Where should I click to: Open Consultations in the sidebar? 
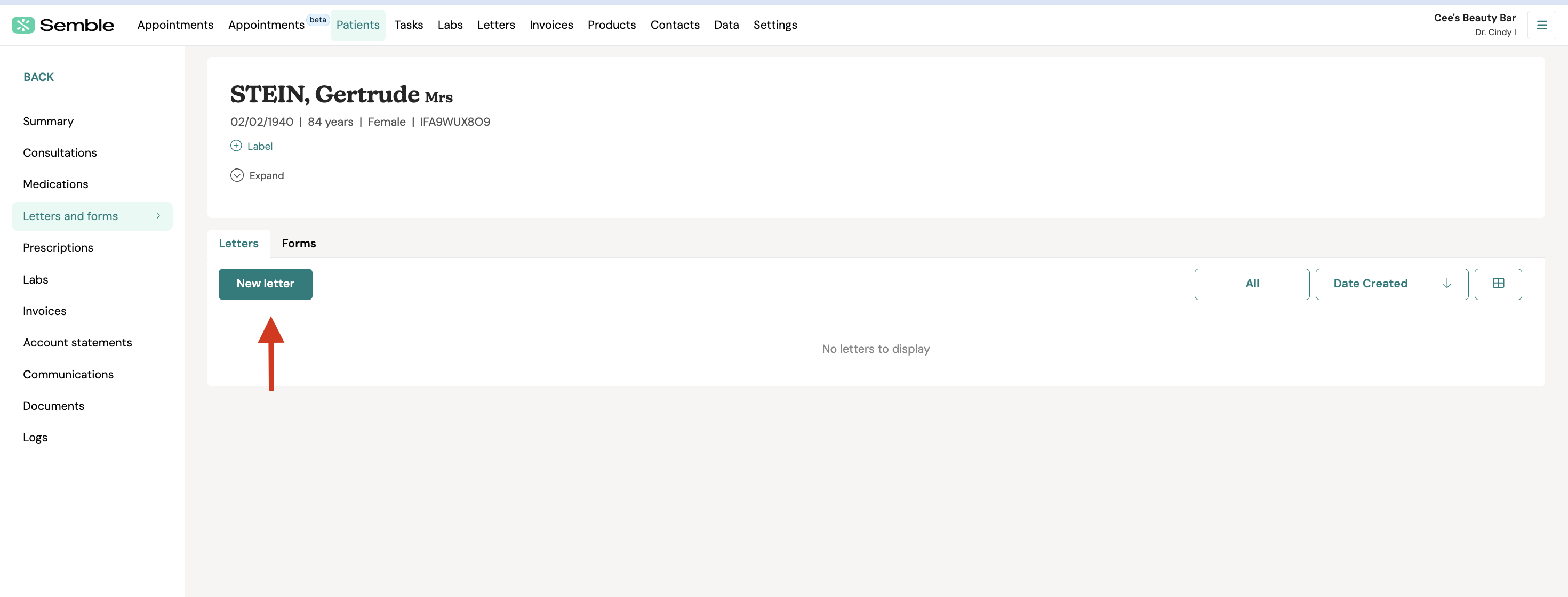point(60,153)
